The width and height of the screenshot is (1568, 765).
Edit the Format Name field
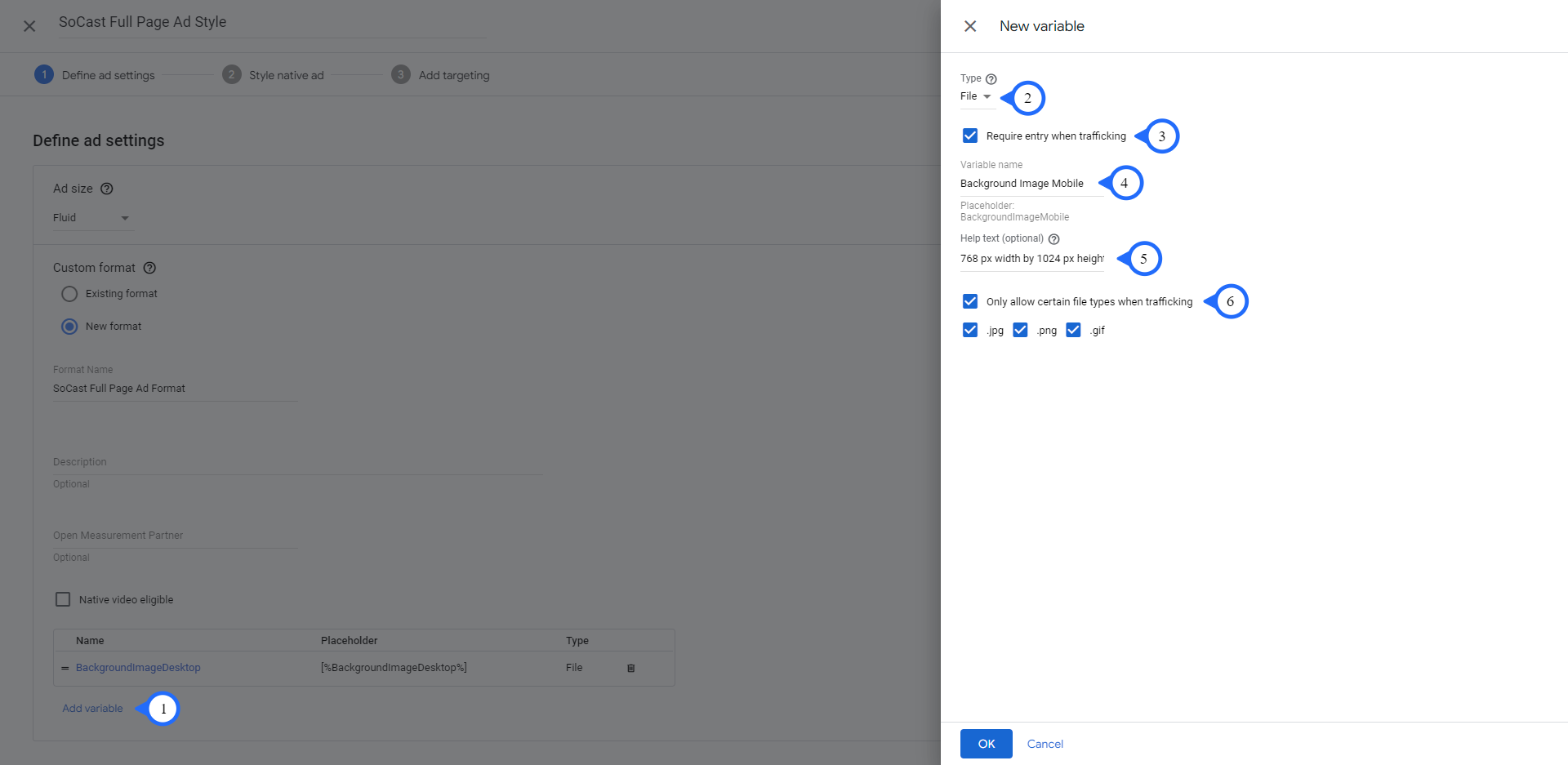(176, 389)
